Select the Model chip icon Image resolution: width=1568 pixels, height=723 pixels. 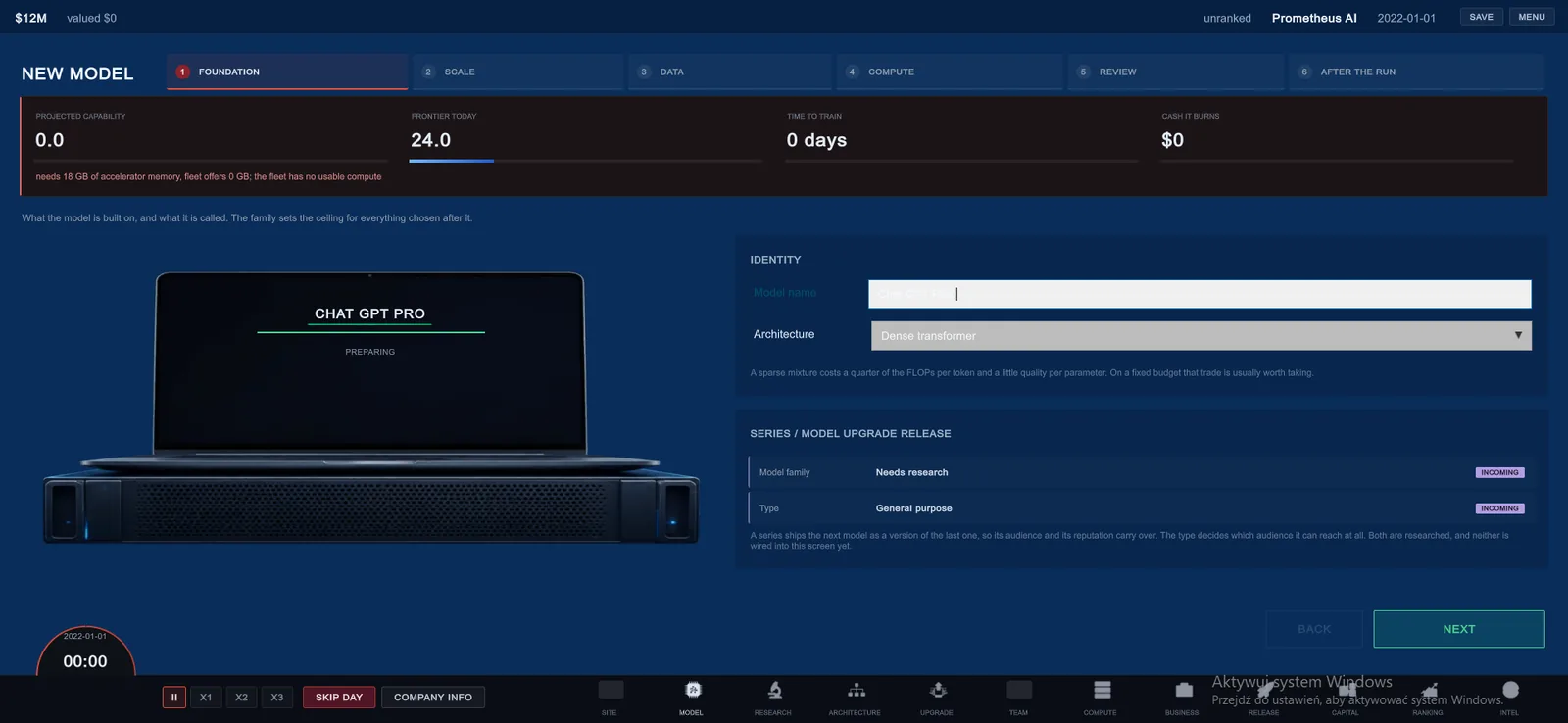[693, 690]
